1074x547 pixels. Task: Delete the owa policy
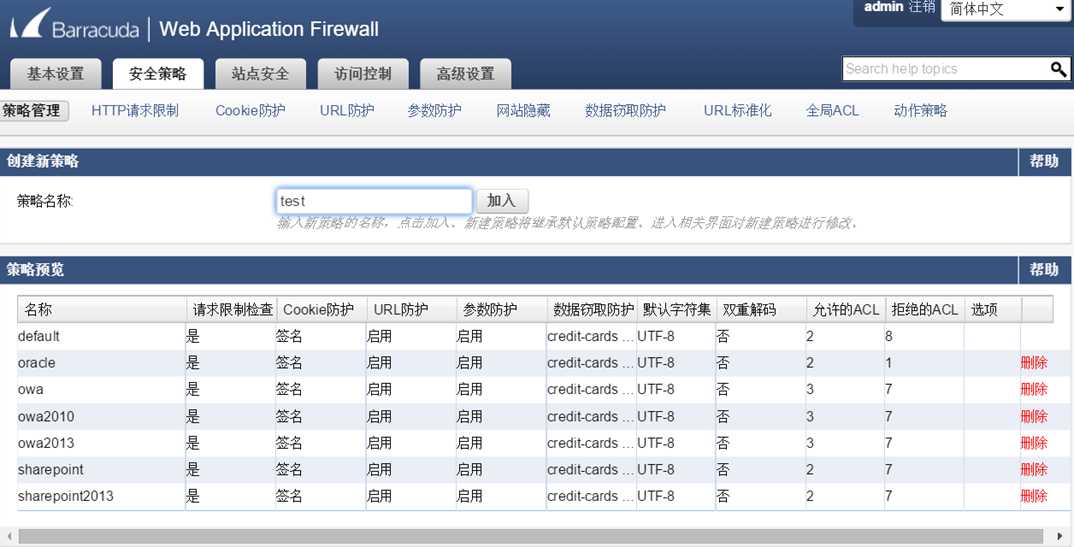pos(1034,390)
